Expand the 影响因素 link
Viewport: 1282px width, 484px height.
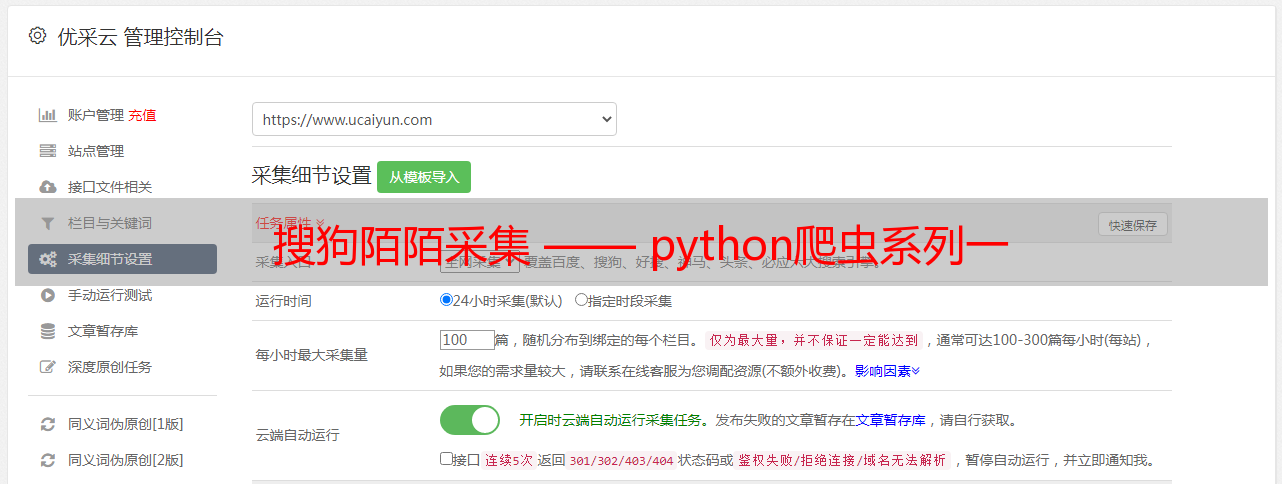887,370
